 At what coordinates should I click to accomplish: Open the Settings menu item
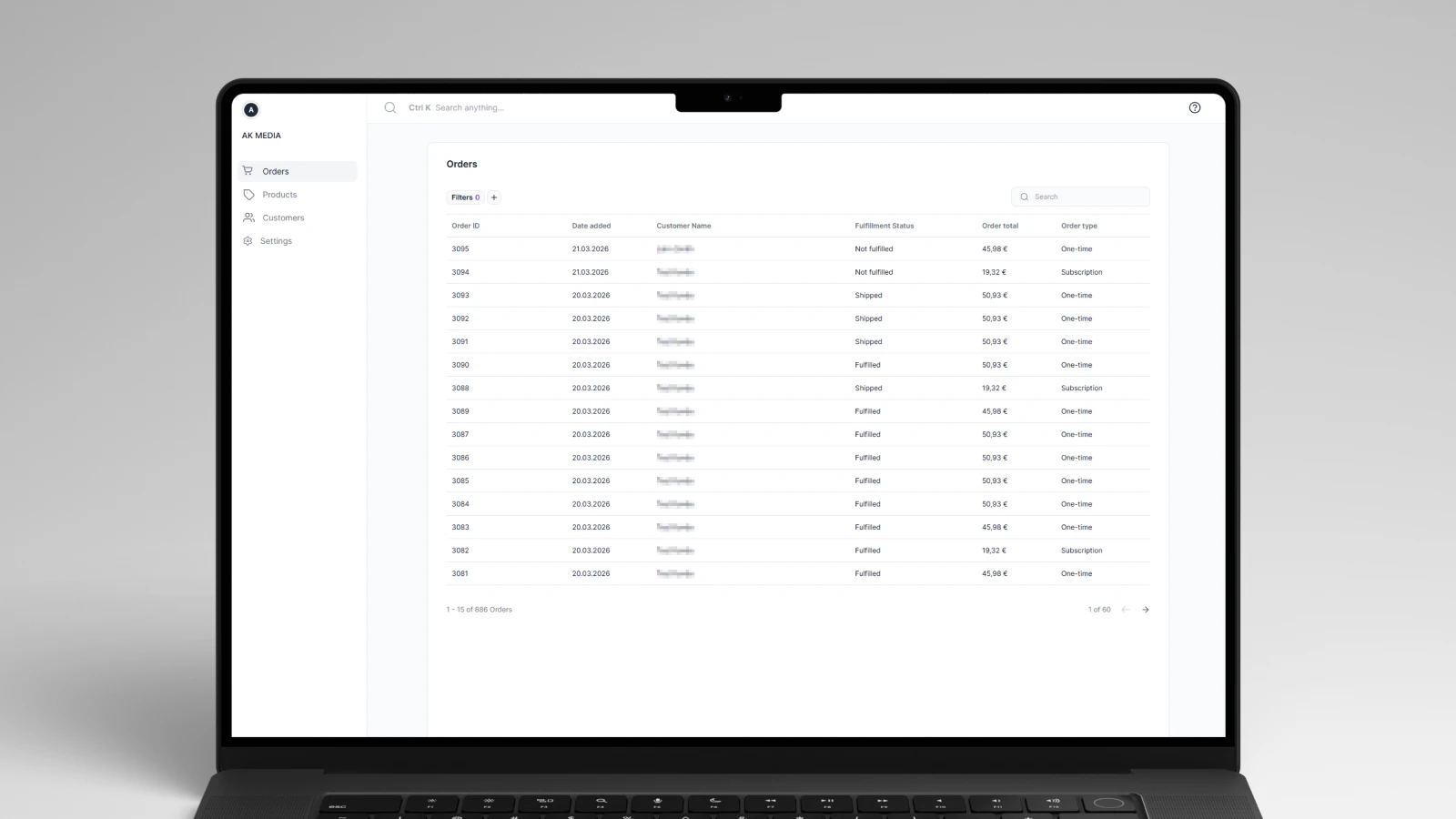pyautogui.click(x=276, y=241)
